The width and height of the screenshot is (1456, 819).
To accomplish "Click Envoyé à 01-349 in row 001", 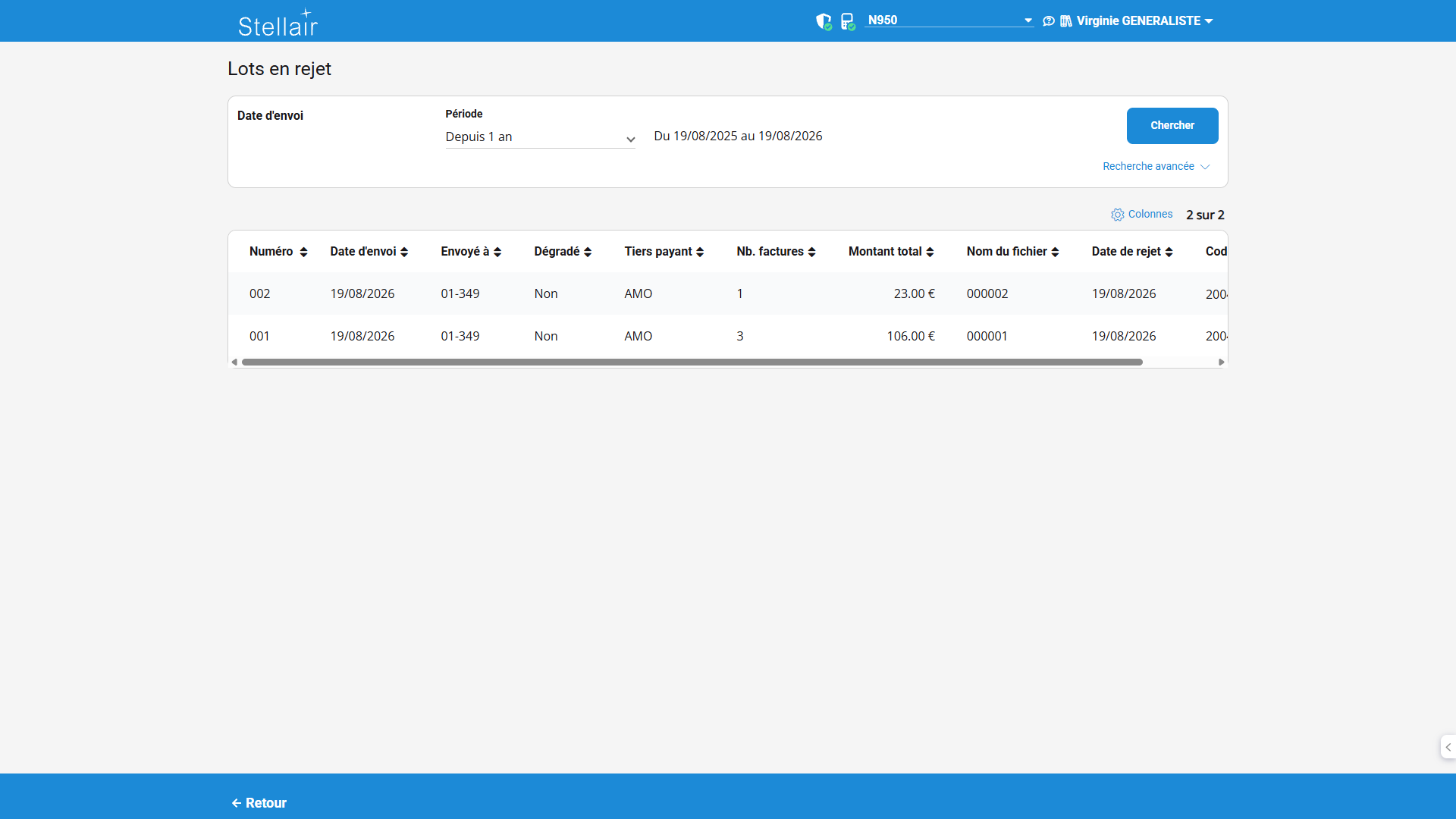I will coord(460,336).
